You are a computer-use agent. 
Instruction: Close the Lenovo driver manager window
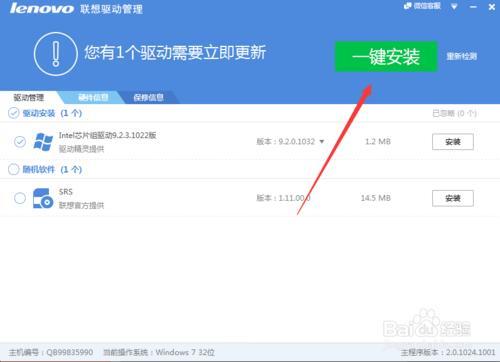click(492, 7)
